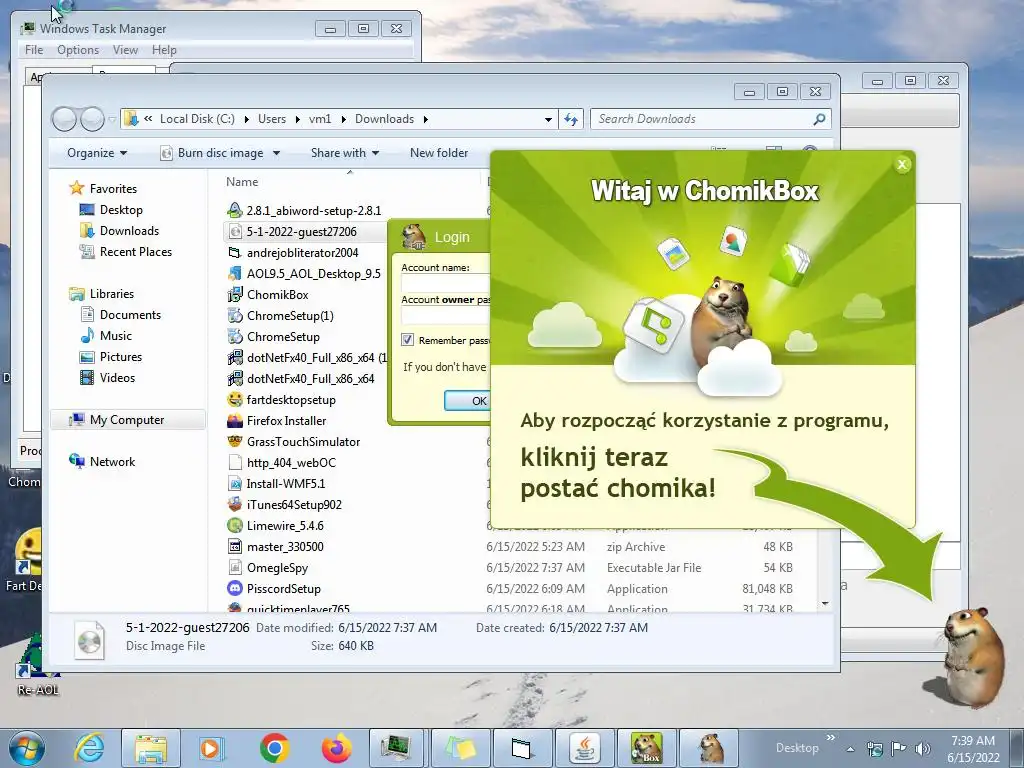Open Google Chrome from taskbar
Screen dimensions: 1024x768
pyautogui.click(x=274, y=748)
